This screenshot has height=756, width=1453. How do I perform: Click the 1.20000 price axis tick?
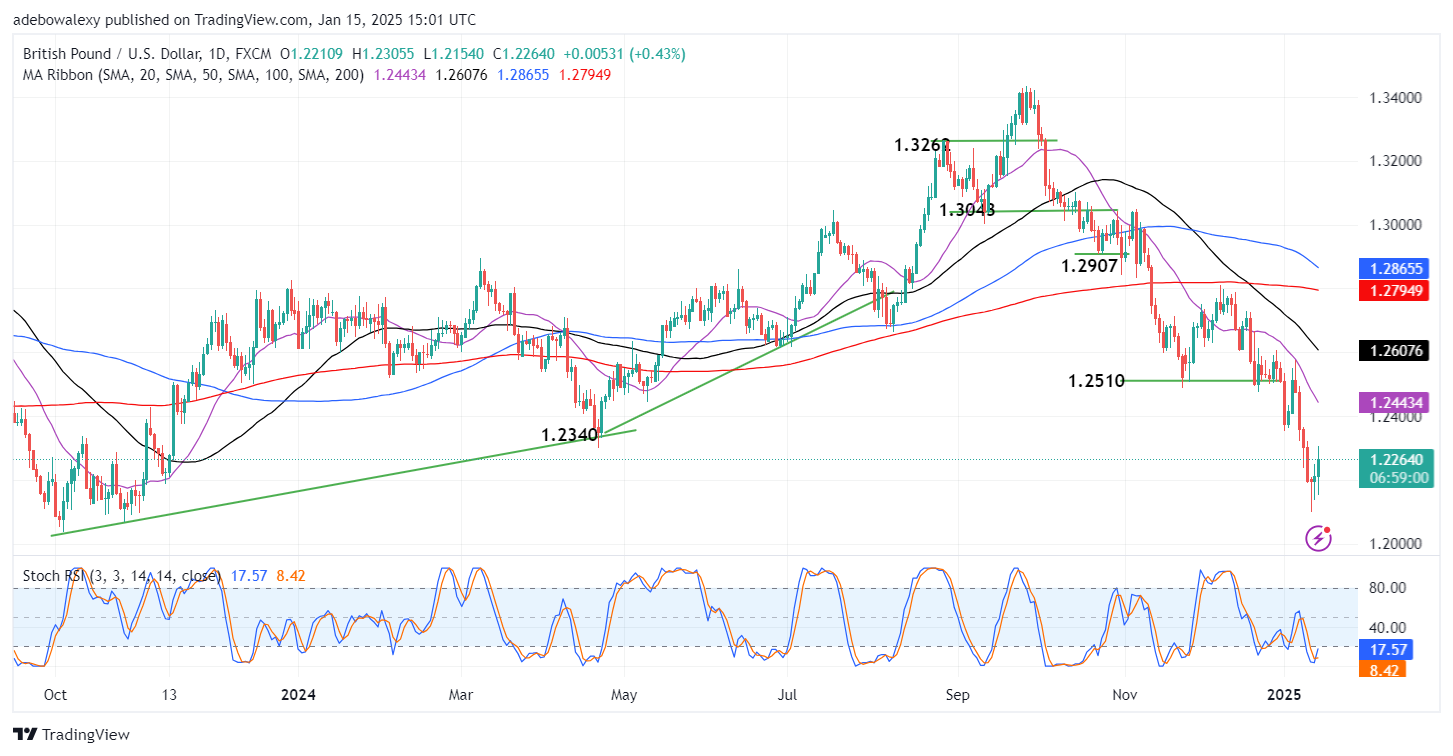[1394, 544]
